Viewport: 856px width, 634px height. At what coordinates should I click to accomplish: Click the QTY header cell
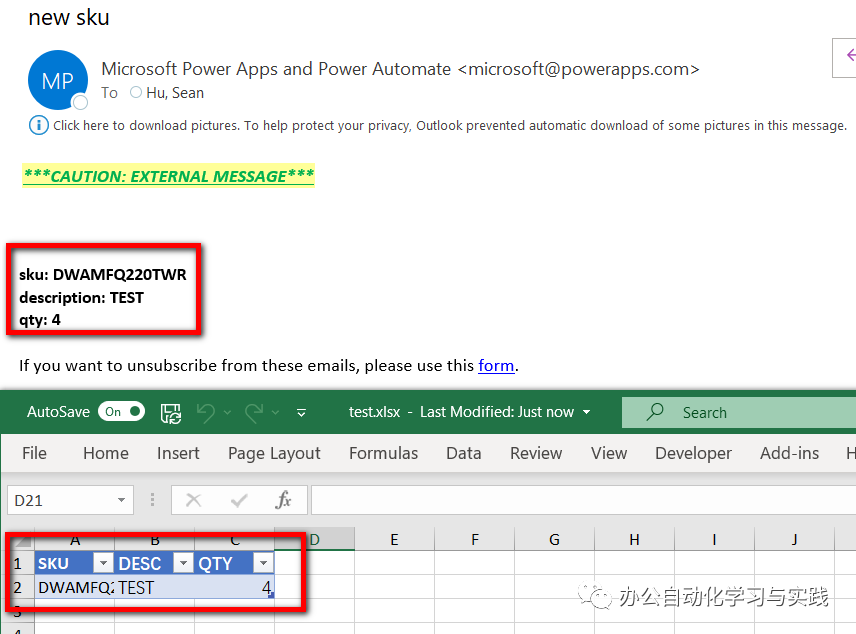pos(234,563)
